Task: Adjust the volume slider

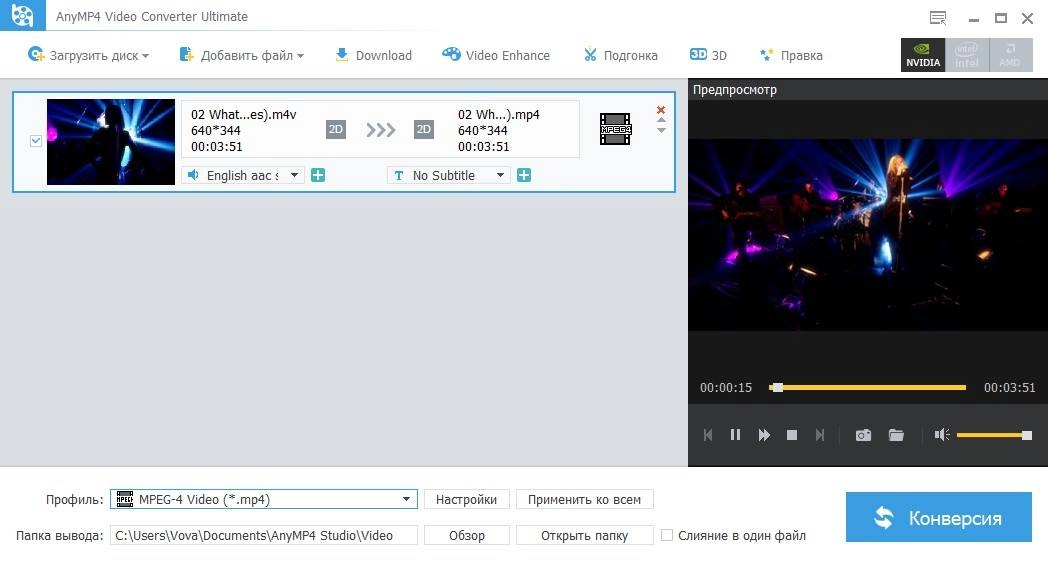Action: [x=994, y=436]
